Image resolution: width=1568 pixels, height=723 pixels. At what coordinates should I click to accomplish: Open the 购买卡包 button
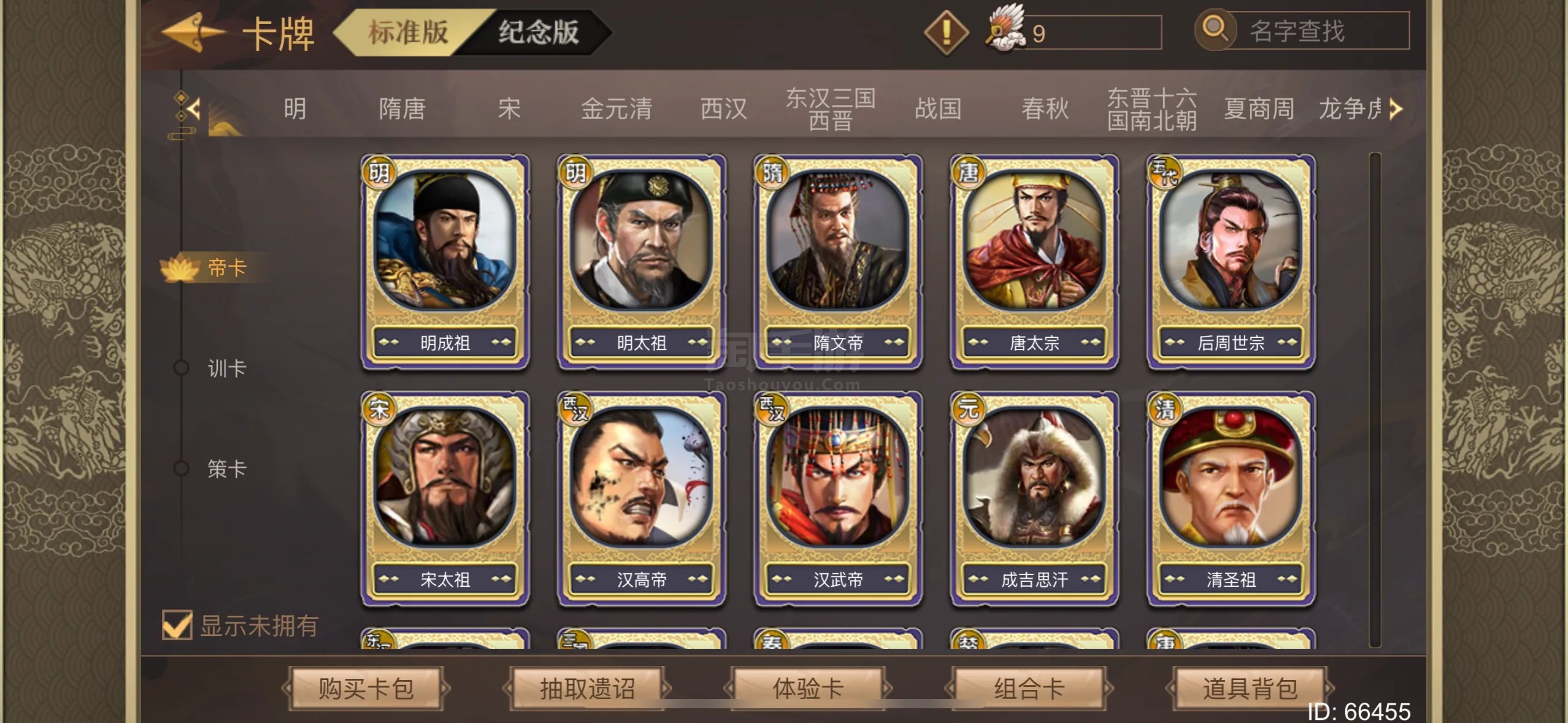366,688
